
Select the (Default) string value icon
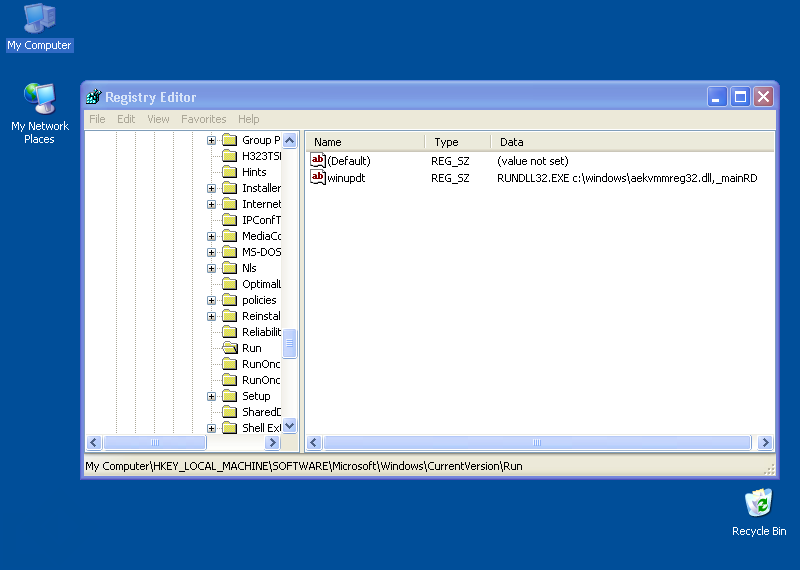tap(317, 161)
